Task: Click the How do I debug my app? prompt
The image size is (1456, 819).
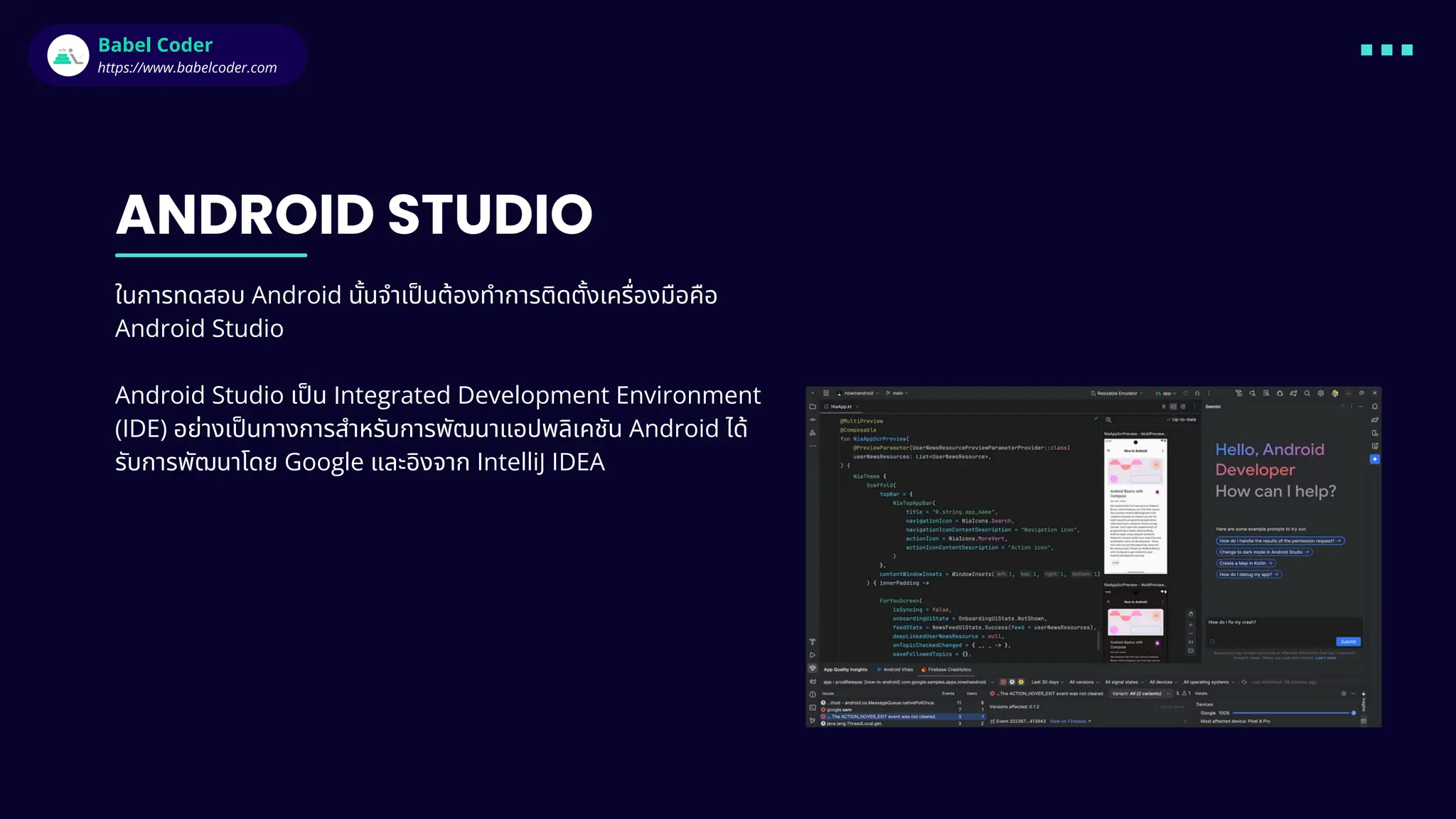Action: 1248,574
